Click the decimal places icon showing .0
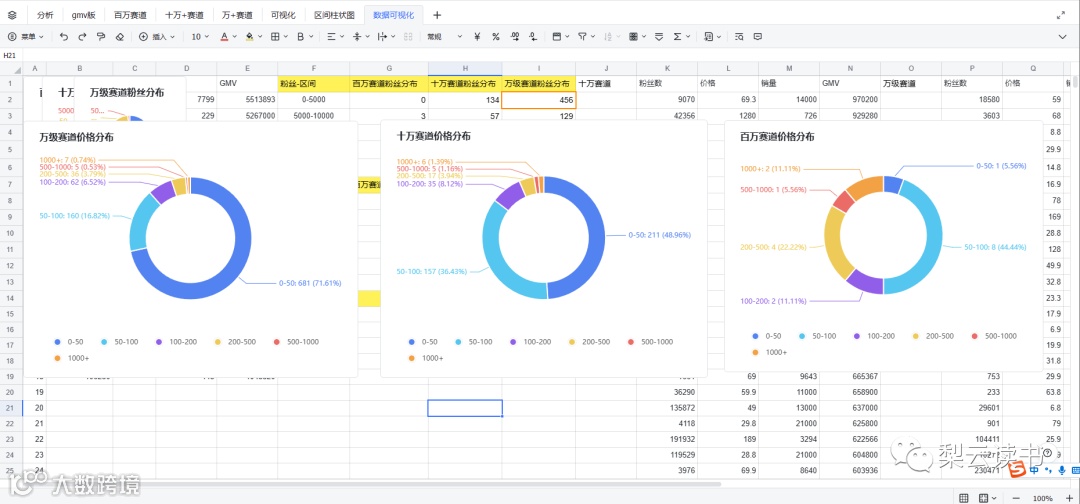 click(x=534, y=36)
